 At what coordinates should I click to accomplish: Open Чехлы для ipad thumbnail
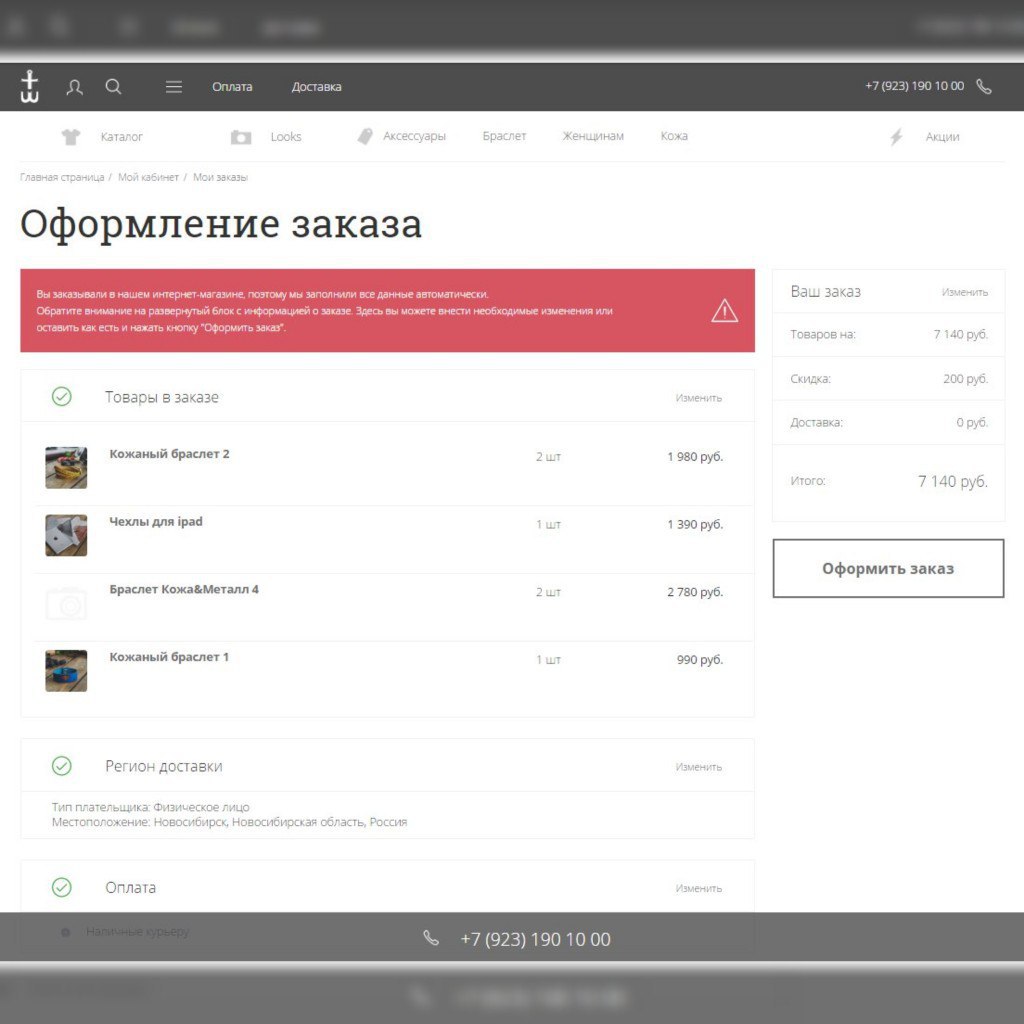[66, 536]
